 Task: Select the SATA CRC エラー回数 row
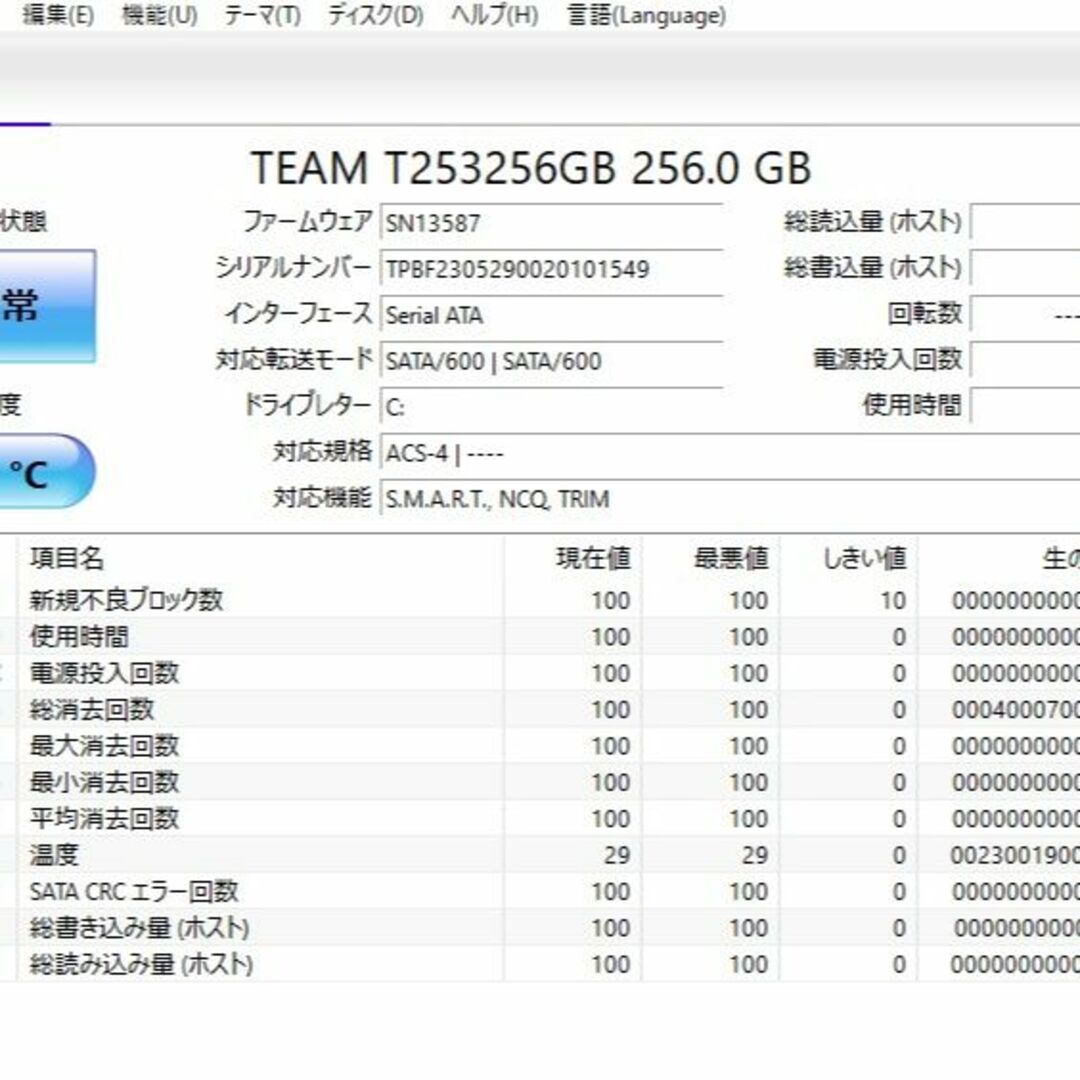click(540, 892)
